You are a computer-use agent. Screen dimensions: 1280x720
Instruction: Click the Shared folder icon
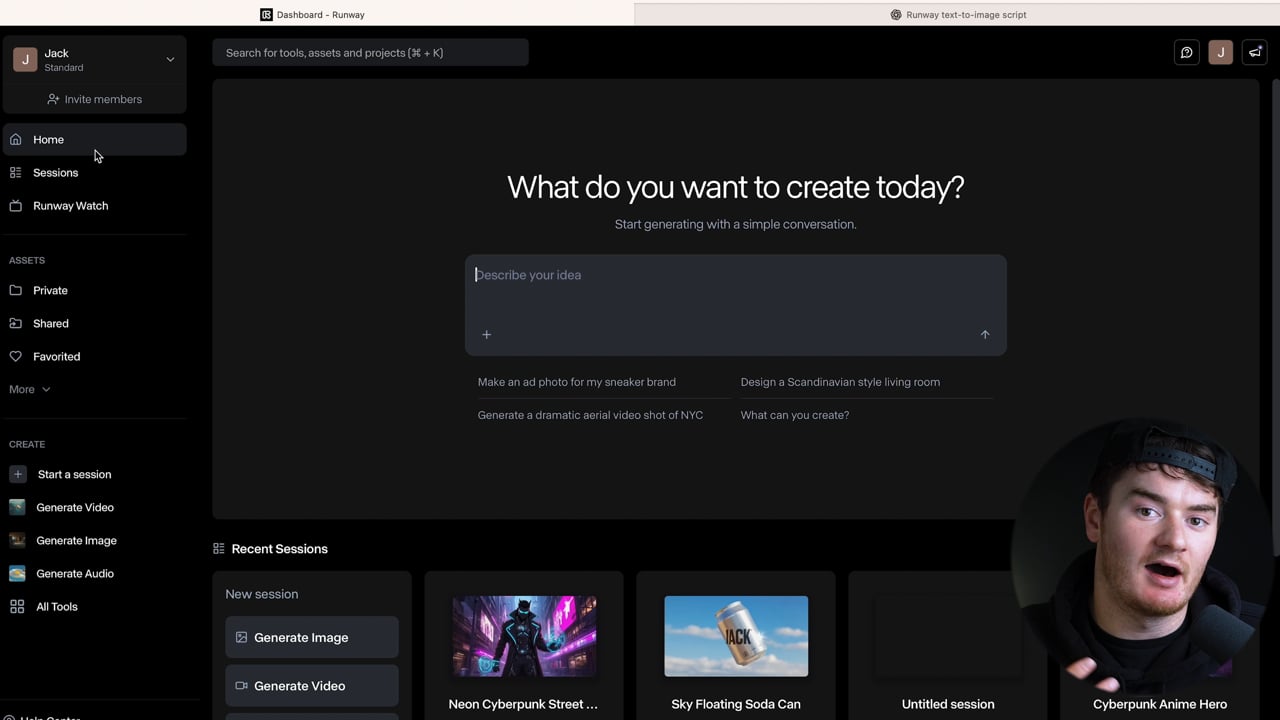click(x=15, y=323)
